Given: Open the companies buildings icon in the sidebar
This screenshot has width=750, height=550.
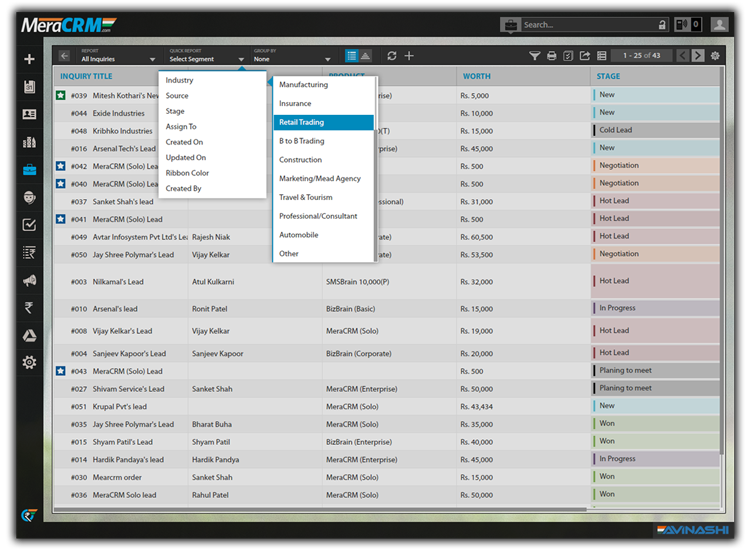Looking at the screenshot, I should pyautogui.click(x=29, y=142).
